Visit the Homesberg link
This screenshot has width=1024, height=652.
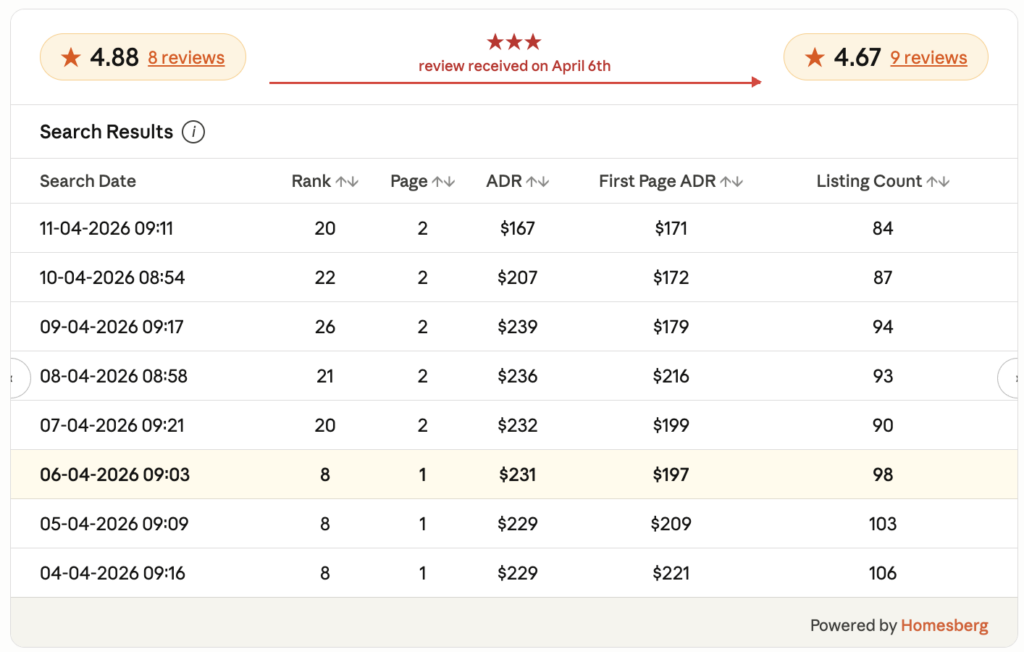944,625
